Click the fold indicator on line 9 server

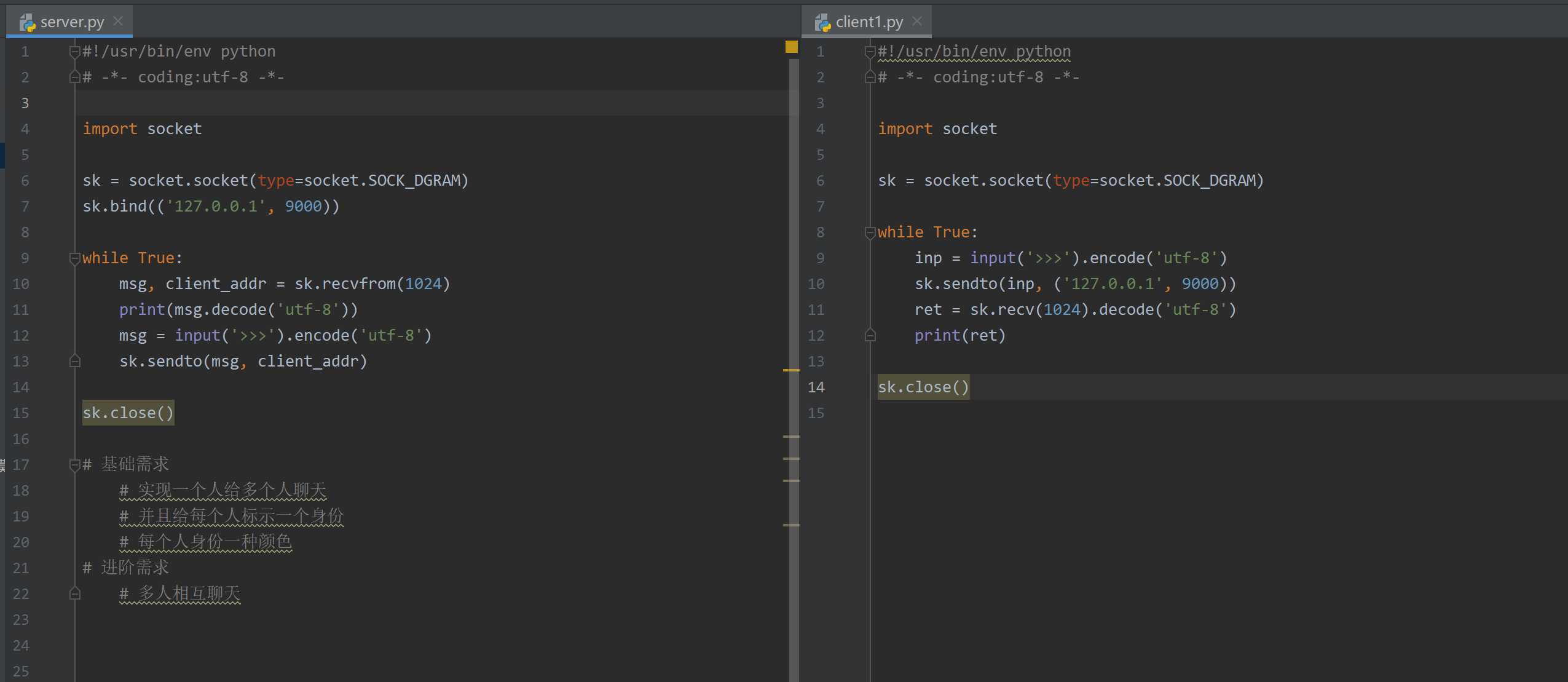click(74, 258)
